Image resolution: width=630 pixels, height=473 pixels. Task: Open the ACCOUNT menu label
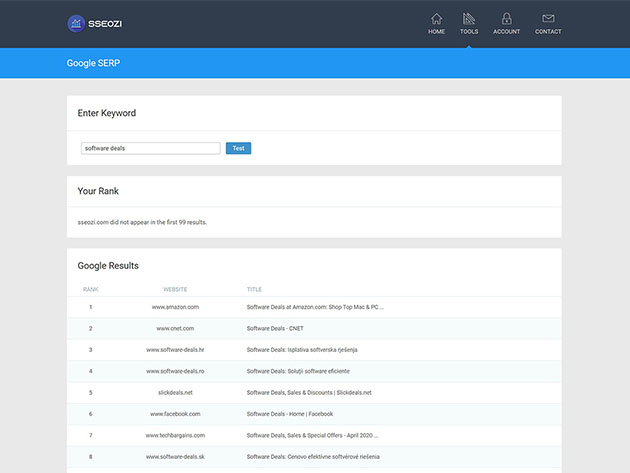pos(506,32)
